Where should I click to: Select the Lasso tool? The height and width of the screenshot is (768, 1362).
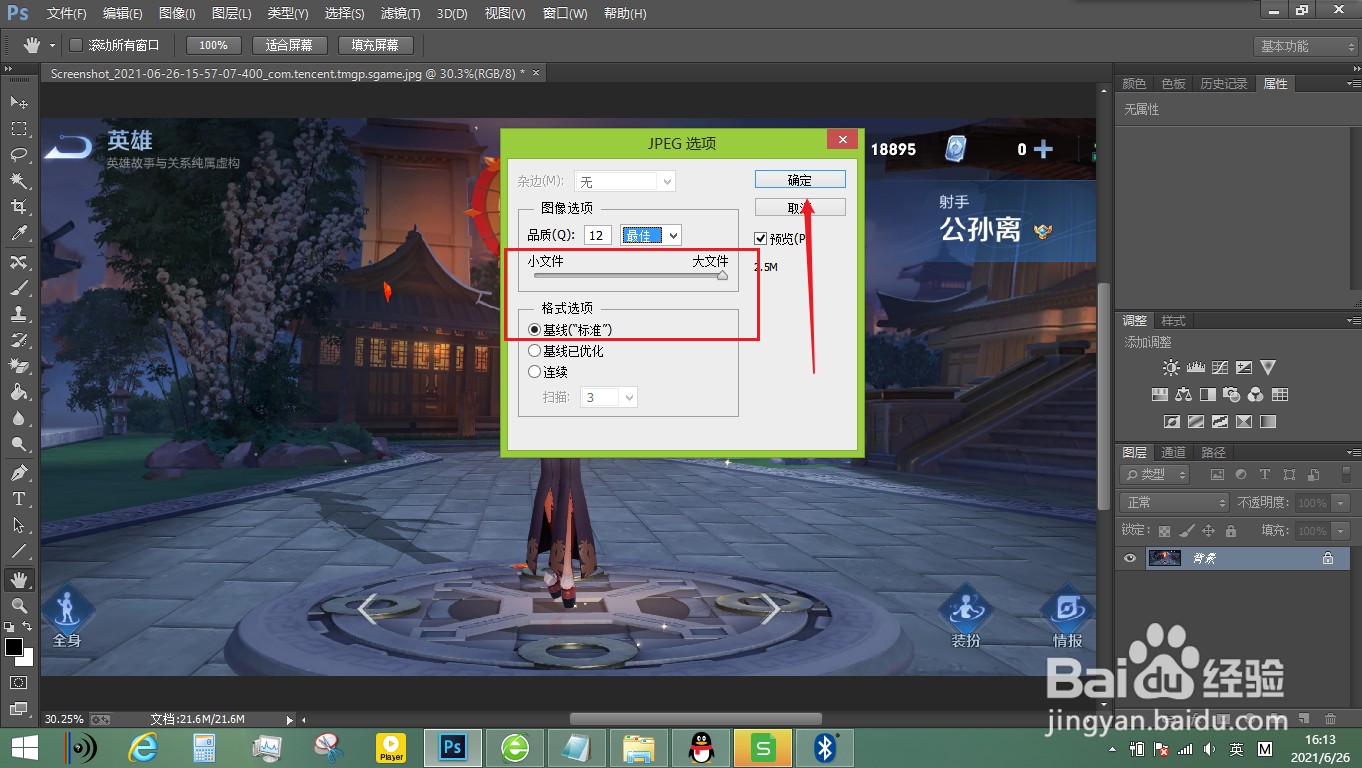click(x=19, y=154)
